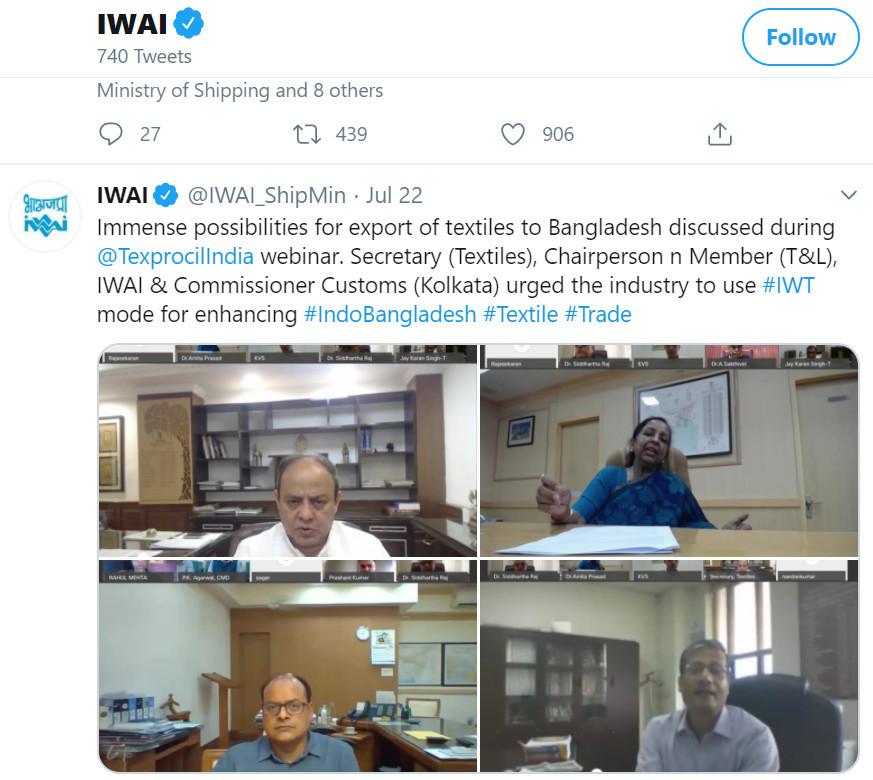This screenshot has height=780, width=873.
Task: Open the share upload arrow icon
Action: (x=719, y=134)
